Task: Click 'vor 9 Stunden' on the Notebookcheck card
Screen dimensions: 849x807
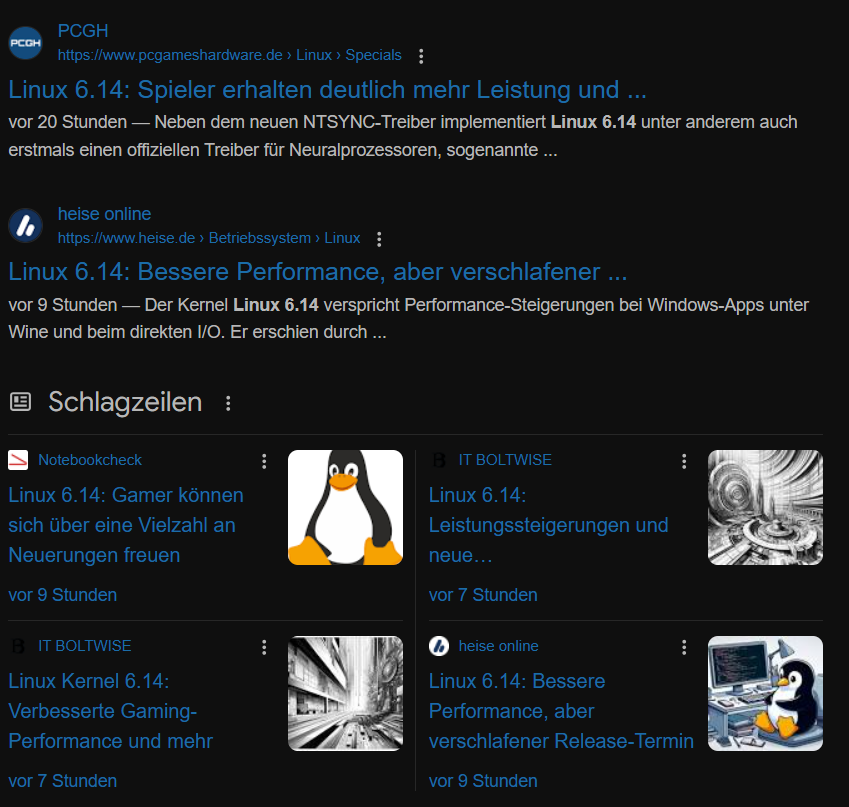Action: point(63,595)
